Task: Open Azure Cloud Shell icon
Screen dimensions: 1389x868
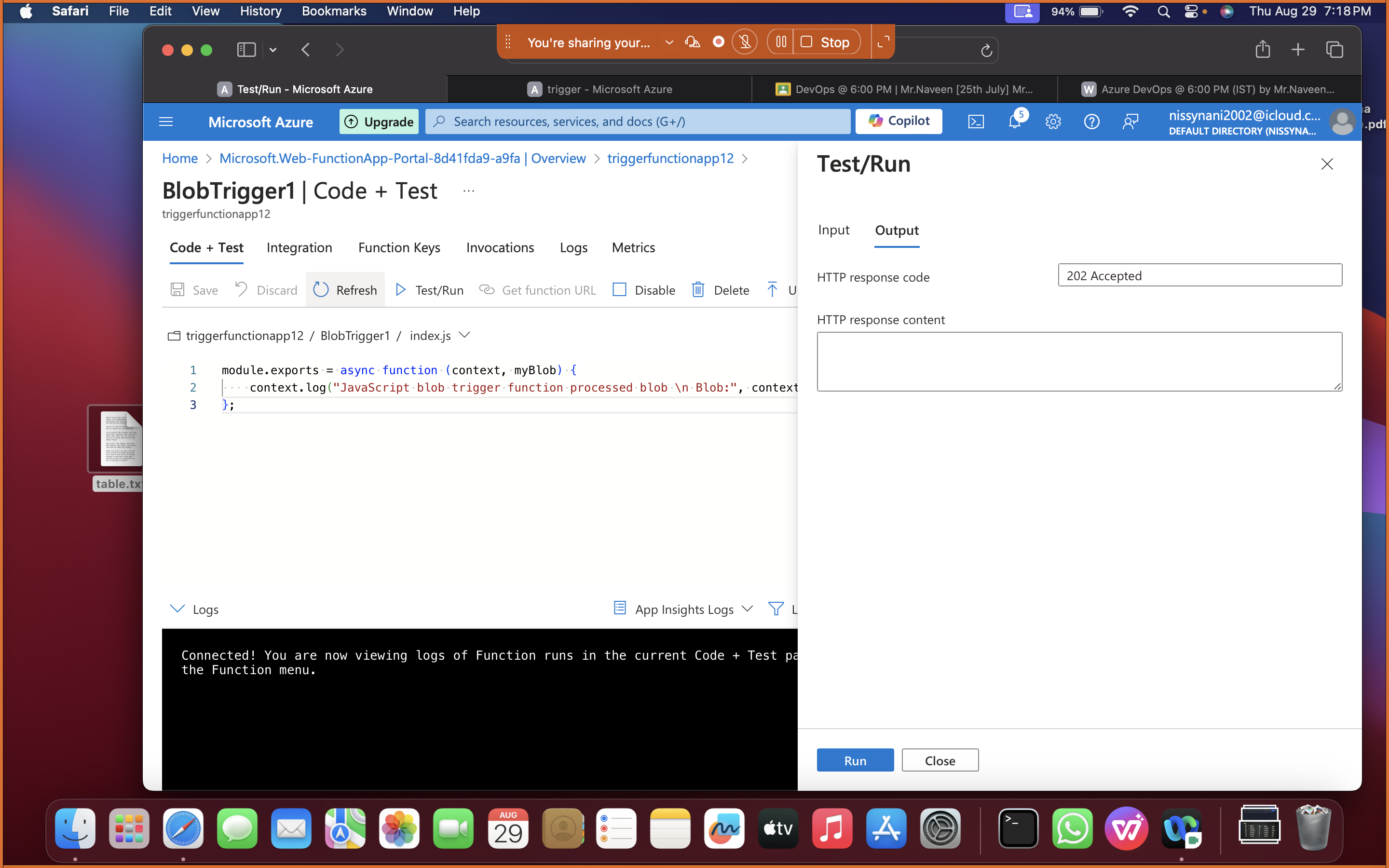Action: [976, 121]
